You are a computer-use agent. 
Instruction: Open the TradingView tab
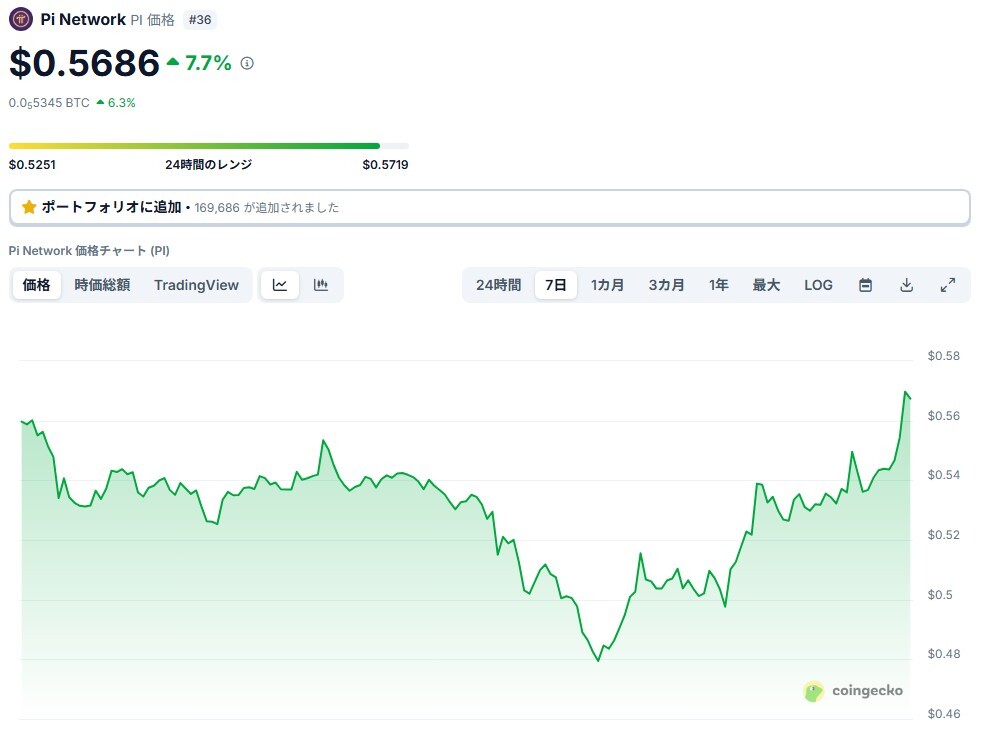pos(196,285)
